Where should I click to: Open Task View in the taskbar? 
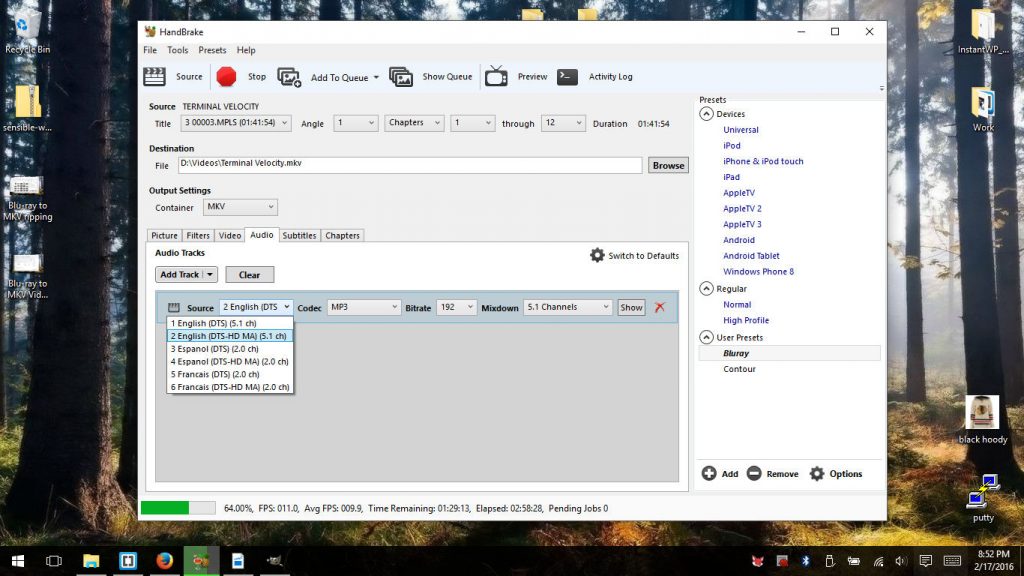[54, 561]
